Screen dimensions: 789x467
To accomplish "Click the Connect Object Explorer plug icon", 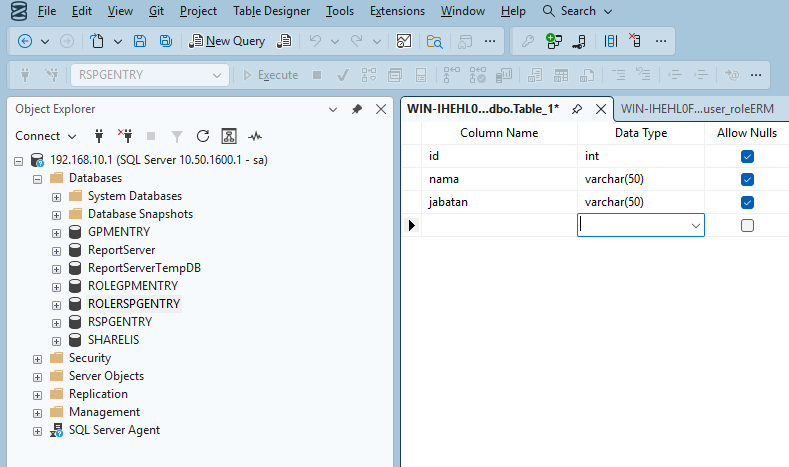I will click(99, 136).
